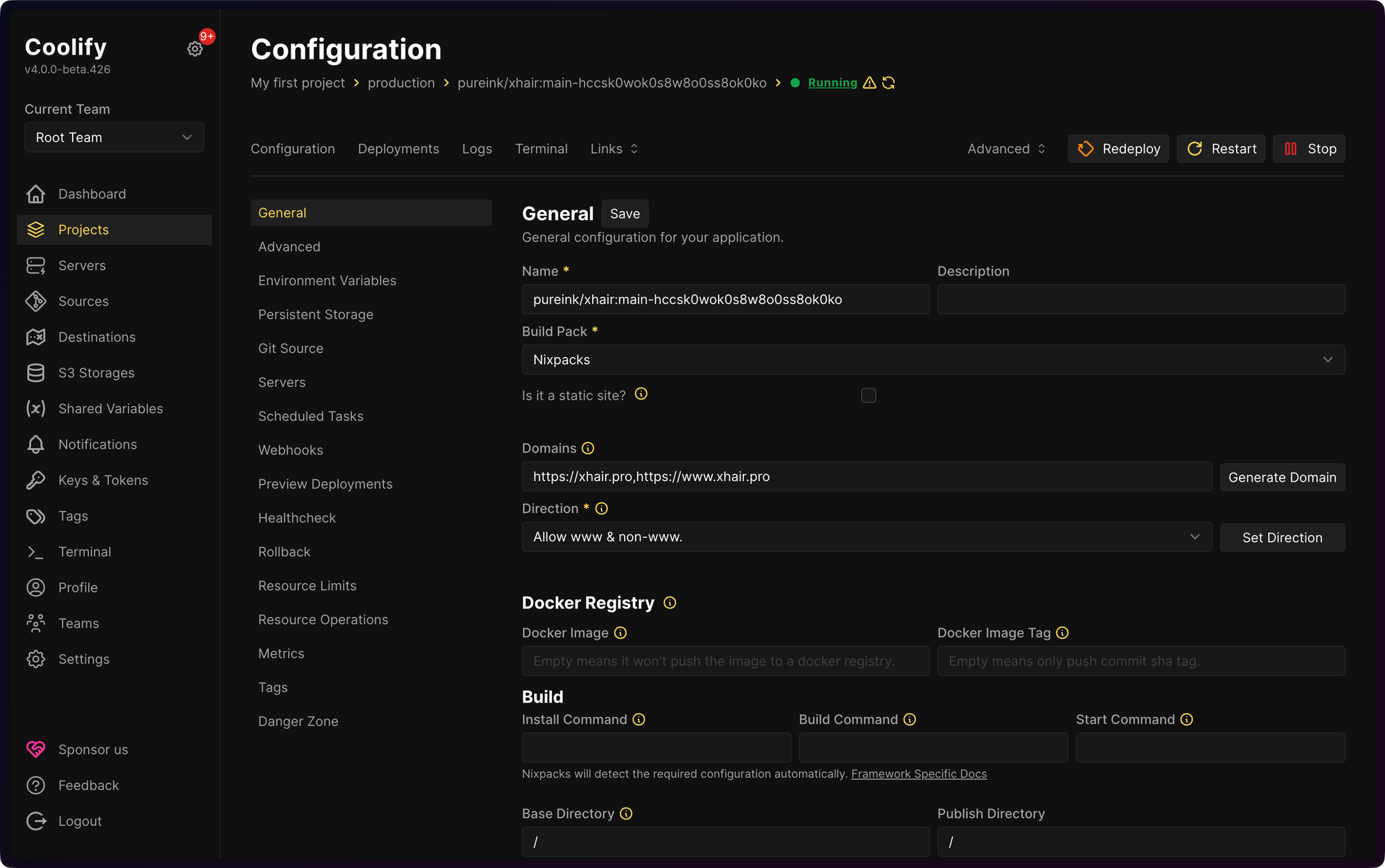The width and height of the screenshot is (1385, 868).
Task: Focus the Docker Image input field
Action: (726, 661)
